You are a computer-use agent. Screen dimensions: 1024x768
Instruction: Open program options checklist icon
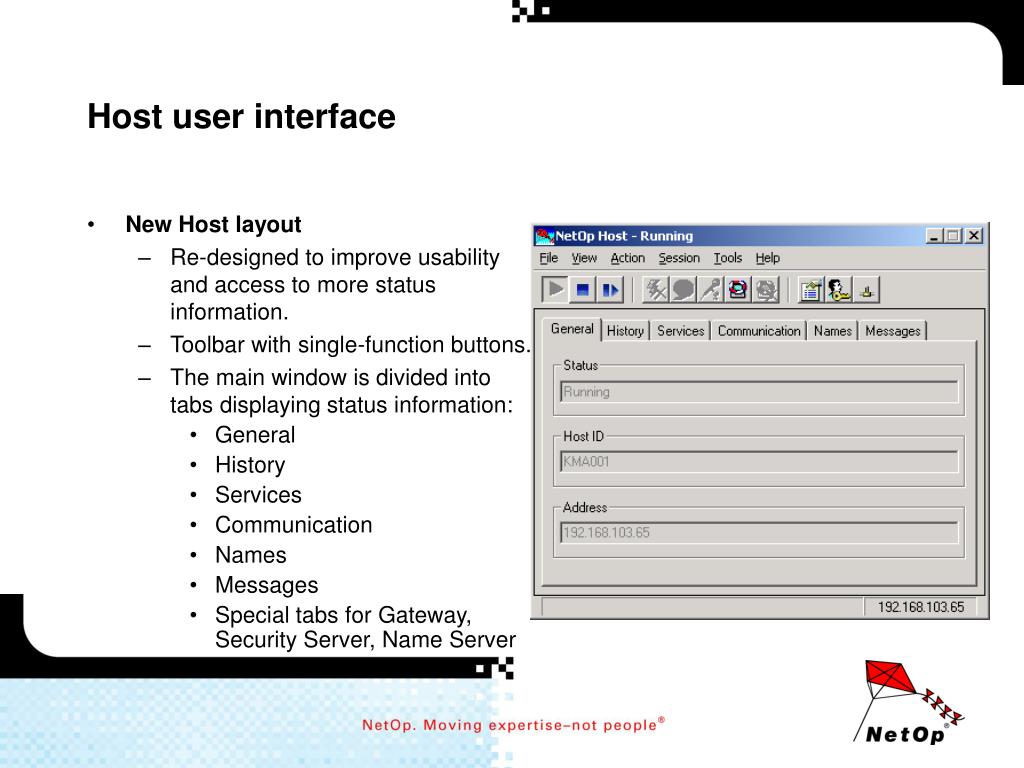[x=810, y=289]
